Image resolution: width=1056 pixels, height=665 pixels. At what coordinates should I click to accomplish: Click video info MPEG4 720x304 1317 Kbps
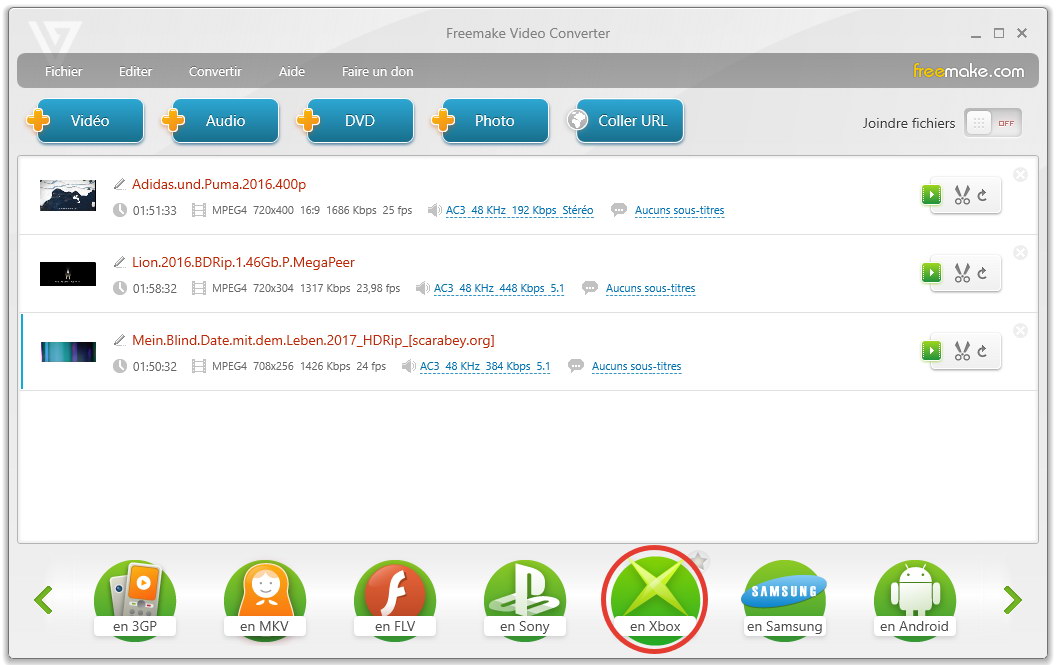pos(306,288)
